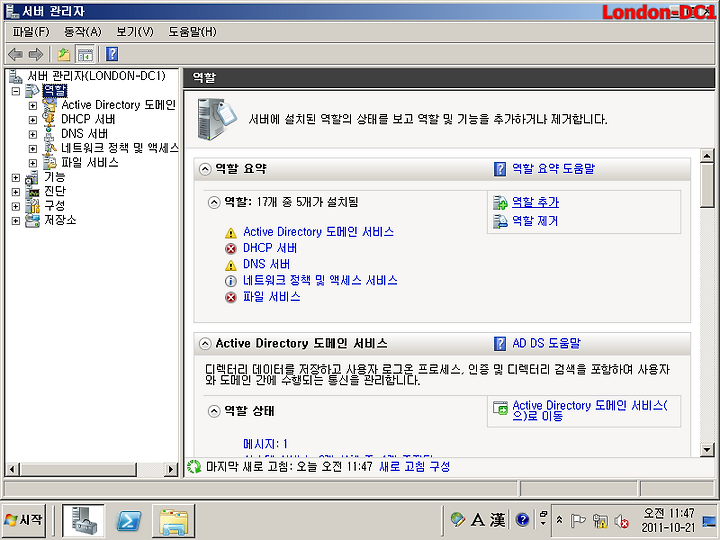Open the 역할 요약 도움말 link
Viewport: 720px width, 540px height.
[553, 169]
